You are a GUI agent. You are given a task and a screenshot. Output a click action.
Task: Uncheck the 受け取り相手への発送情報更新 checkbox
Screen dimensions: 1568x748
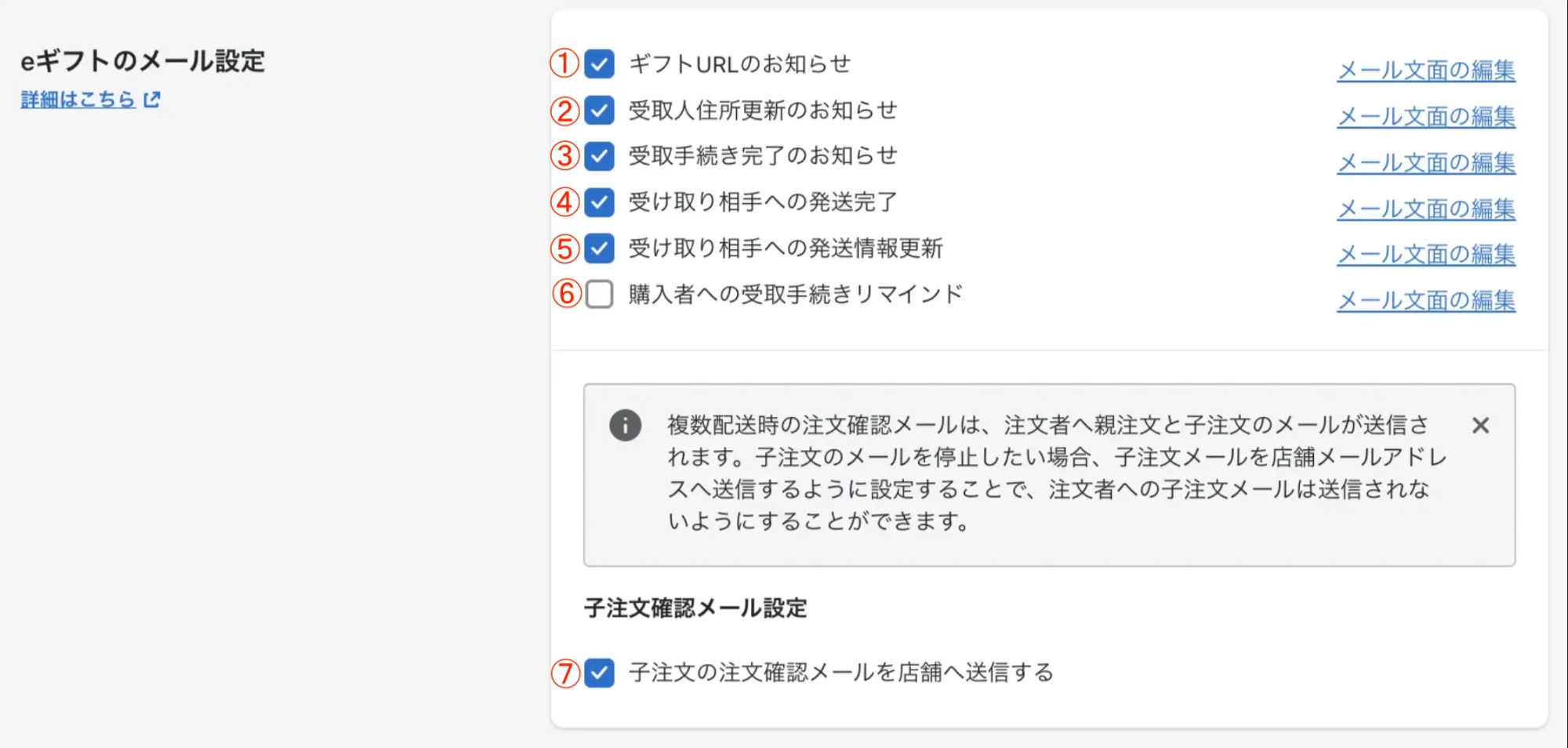click(x=600, y=249)
